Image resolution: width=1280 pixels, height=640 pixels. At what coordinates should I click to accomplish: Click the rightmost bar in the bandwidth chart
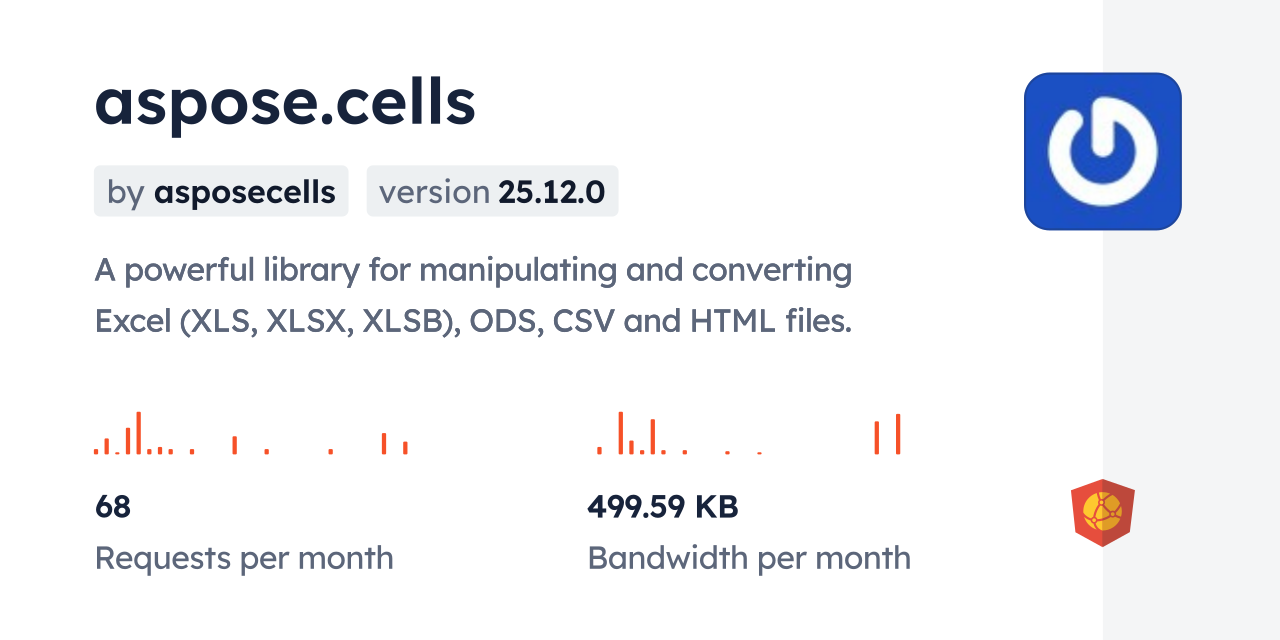(898, 434)
